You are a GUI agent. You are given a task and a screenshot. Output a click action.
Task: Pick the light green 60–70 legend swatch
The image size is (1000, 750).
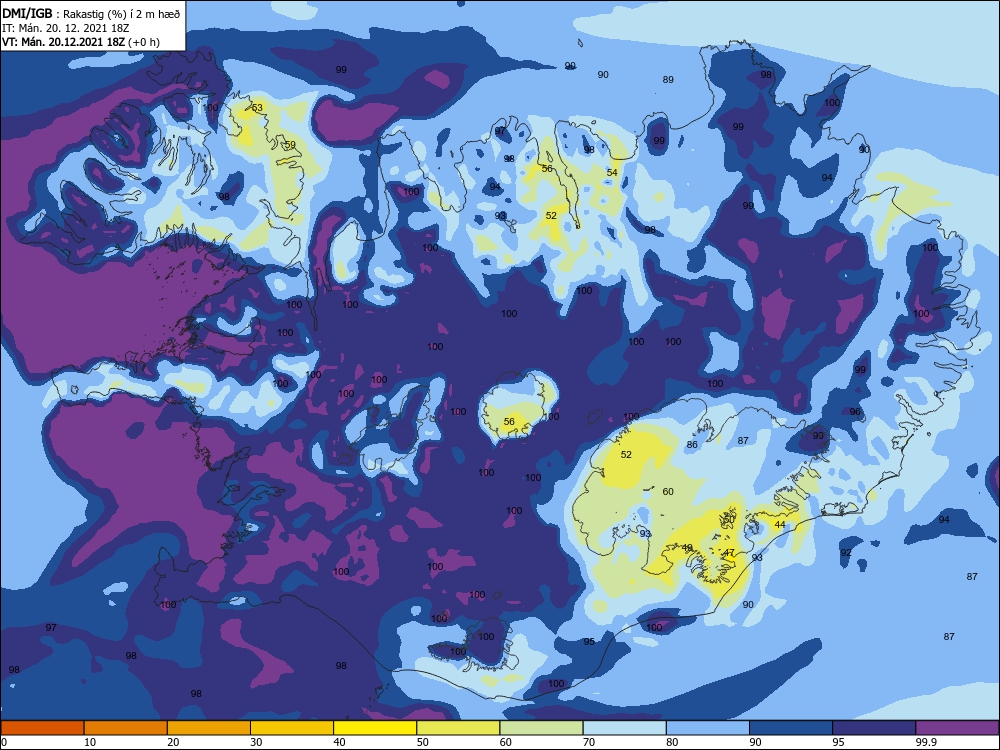[x=541, y=728]
